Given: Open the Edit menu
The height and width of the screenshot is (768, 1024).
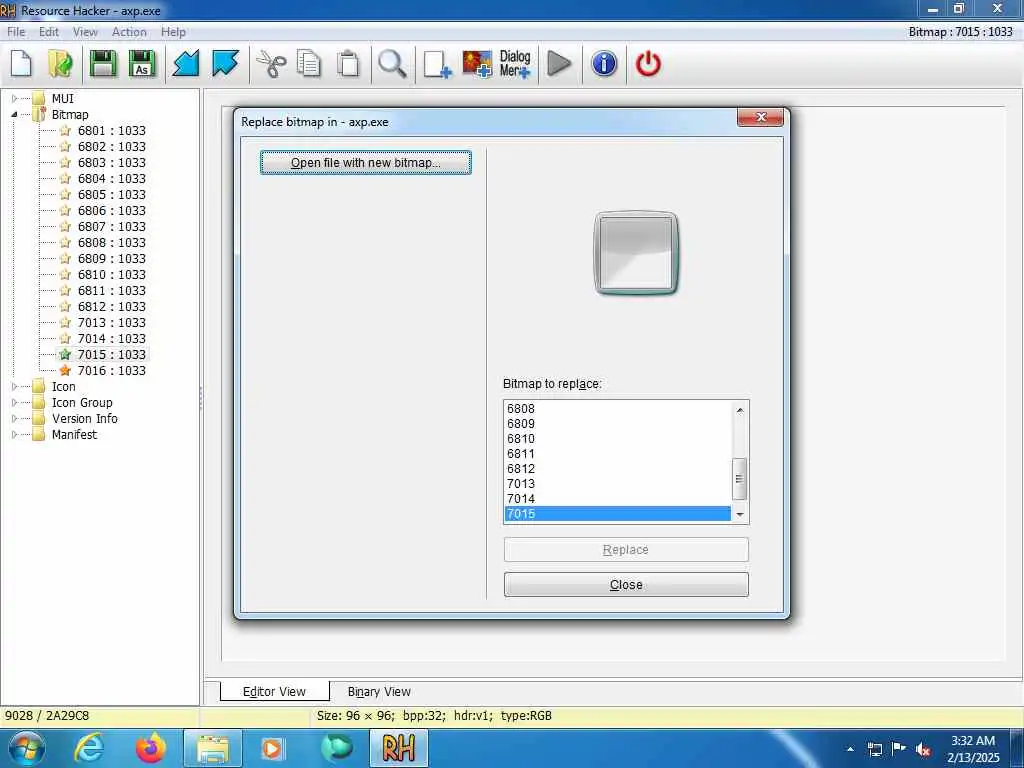Looking at the screenshot, I should coord(49,31).
